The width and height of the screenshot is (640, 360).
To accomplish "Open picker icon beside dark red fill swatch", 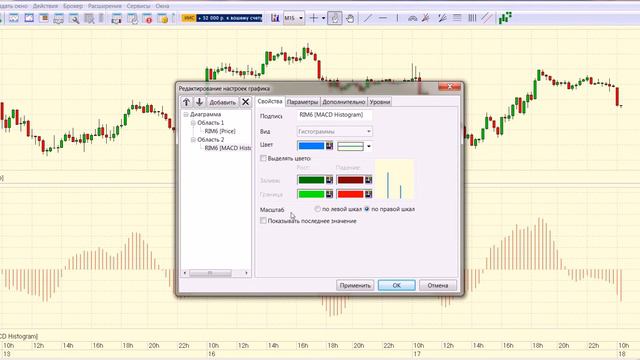I will click(368, 180).
